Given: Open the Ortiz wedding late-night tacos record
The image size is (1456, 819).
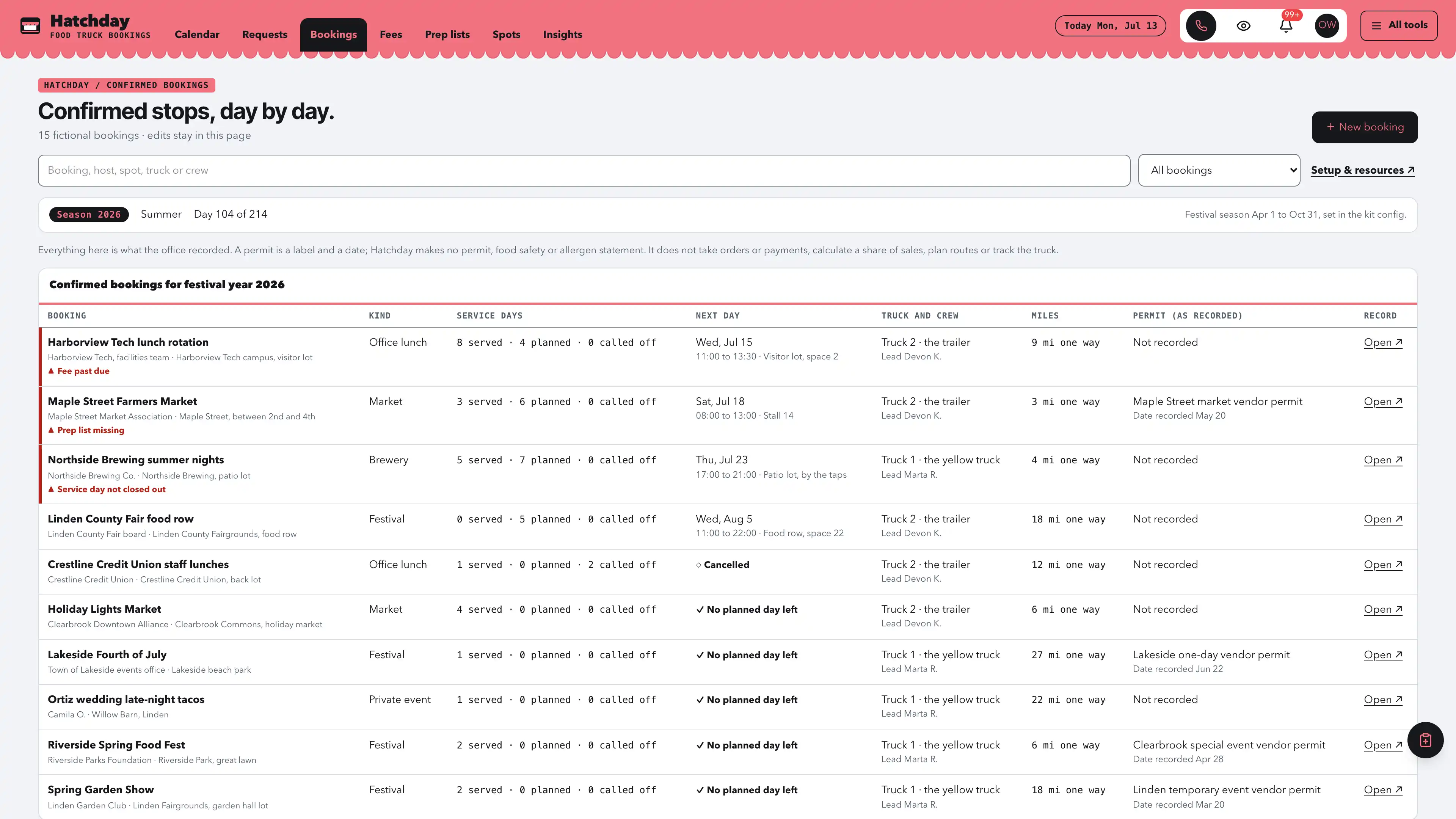Looking at the screenshot, I should pyautogui.click(x=1382, y=699).
